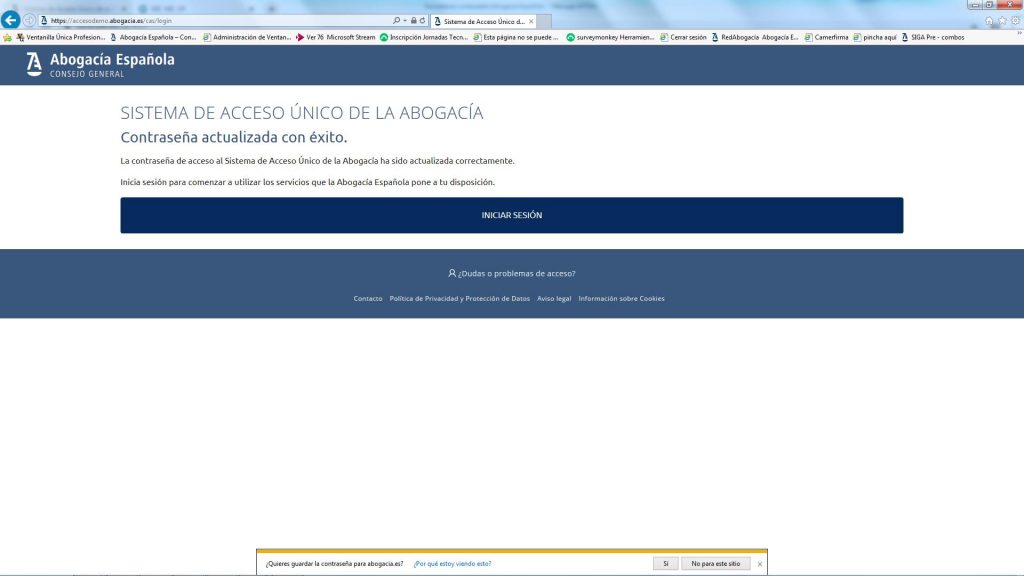Go back with the browser back arrow
This screenshot has width=1024, height=576.
pos(10,20)
